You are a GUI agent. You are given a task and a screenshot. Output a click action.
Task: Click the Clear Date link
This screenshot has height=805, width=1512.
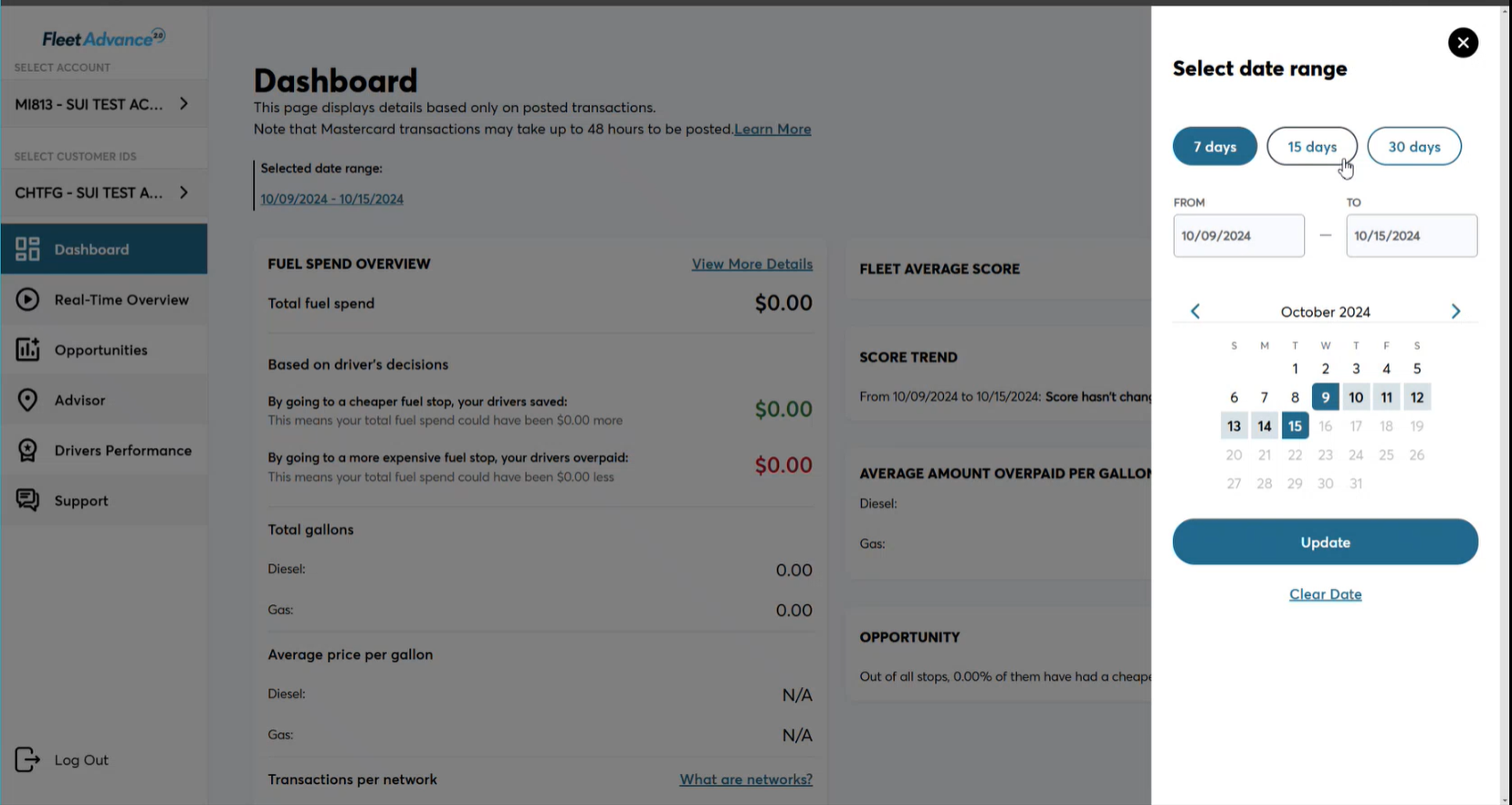click(1325, 594)
